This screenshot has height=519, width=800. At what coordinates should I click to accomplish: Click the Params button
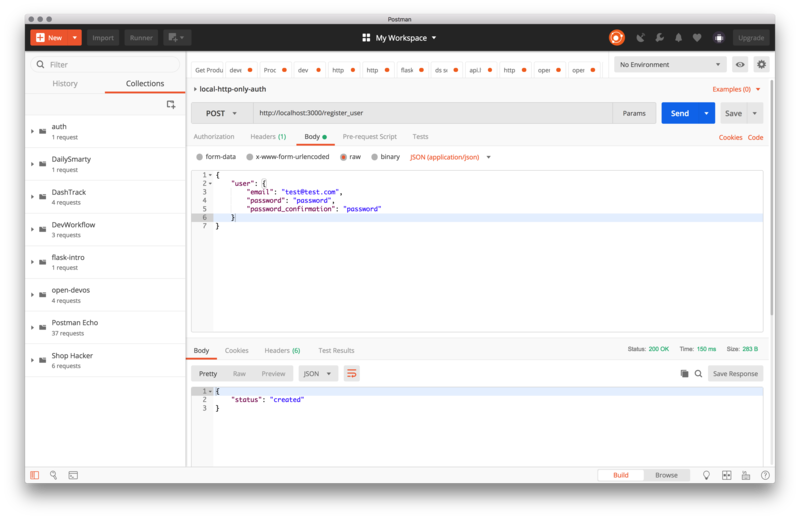point(634,113)
